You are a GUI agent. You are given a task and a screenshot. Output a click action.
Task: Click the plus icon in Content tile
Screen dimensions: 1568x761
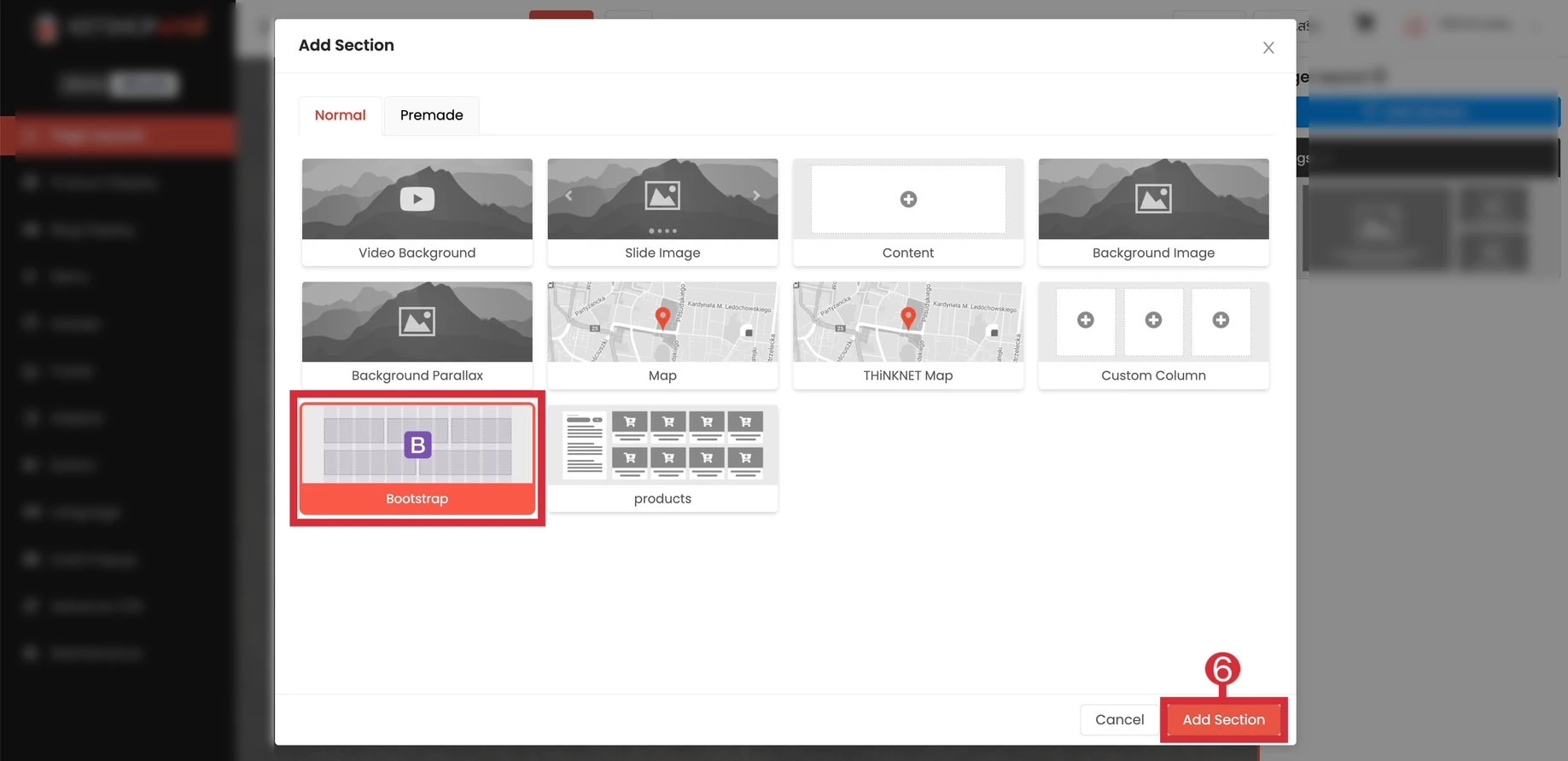tap(908, 199)
